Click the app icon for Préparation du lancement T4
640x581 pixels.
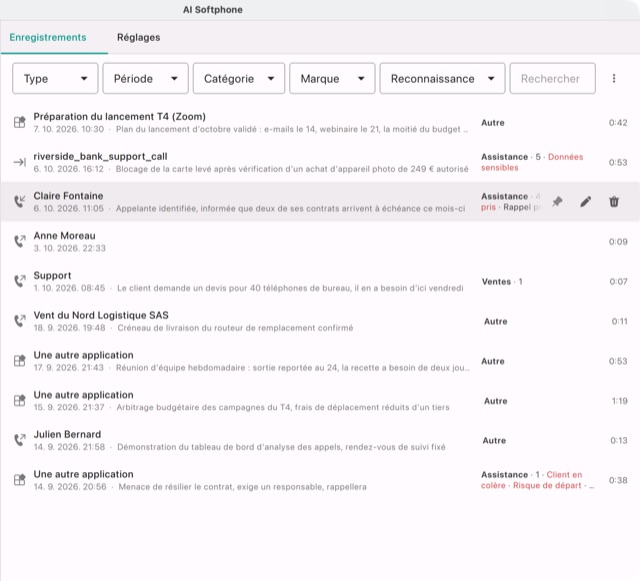tap(20, 122)
